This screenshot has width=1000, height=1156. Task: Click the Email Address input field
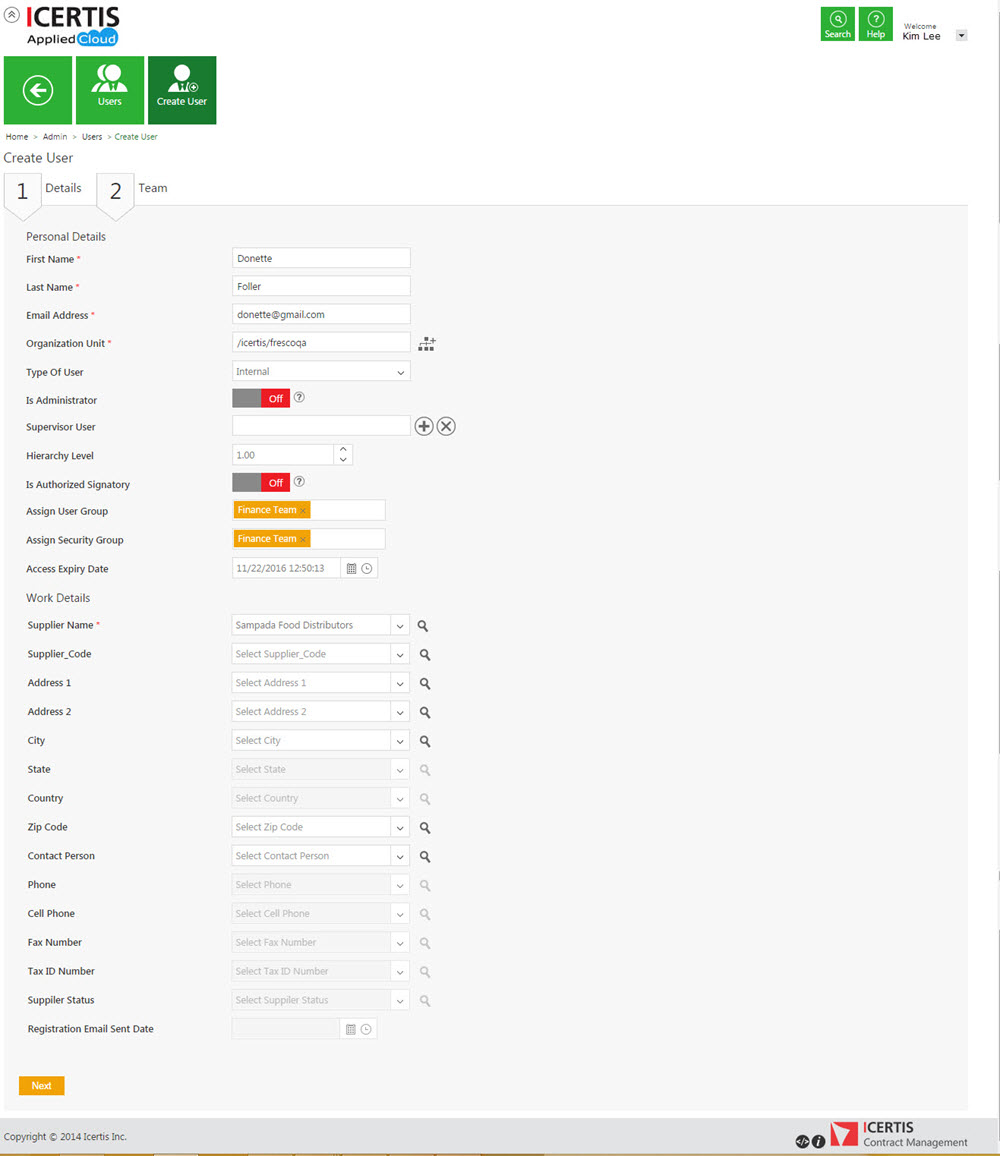[x=321, y=315]
